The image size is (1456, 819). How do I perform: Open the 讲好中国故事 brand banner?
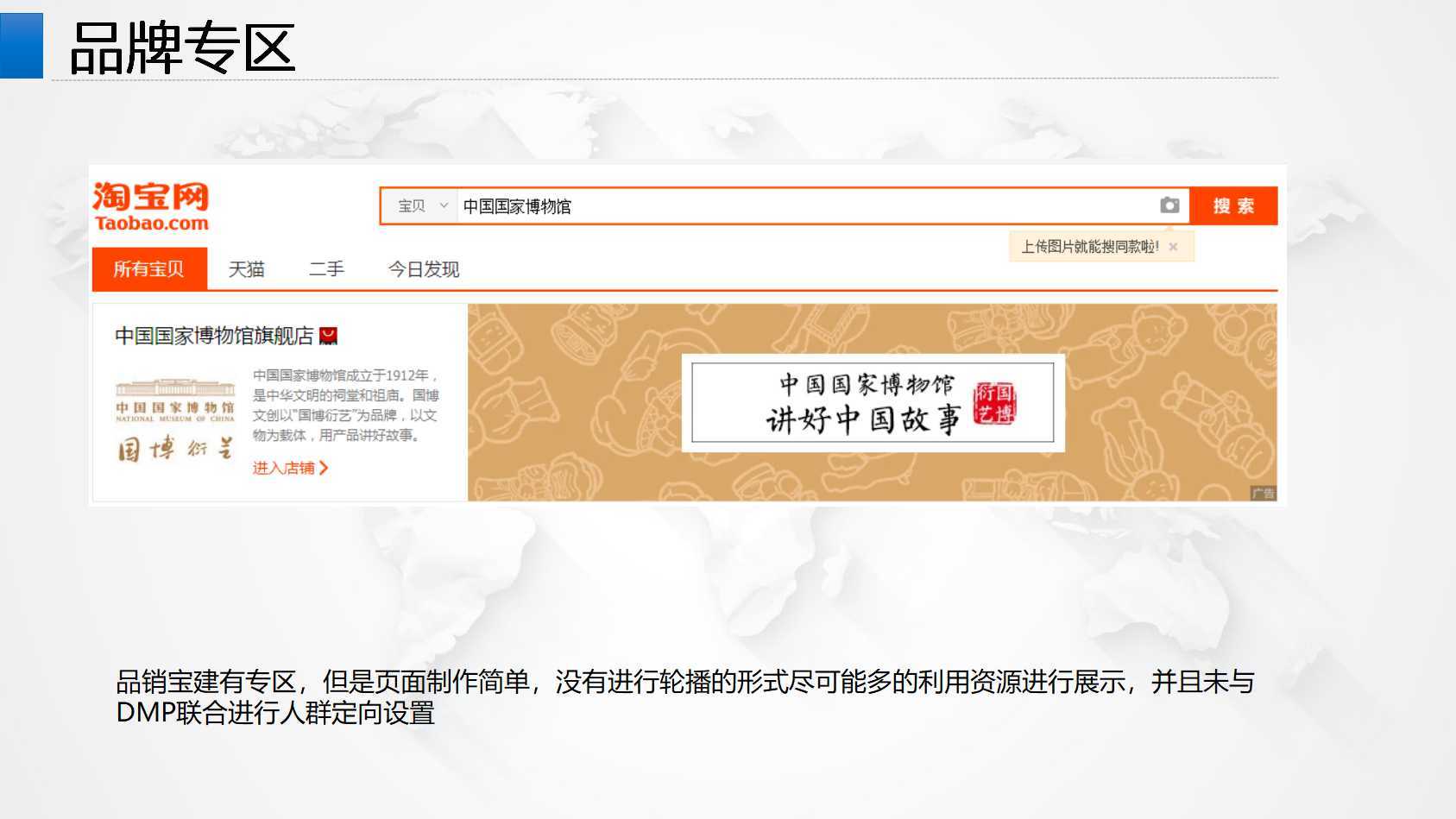[x=873, y=403]
